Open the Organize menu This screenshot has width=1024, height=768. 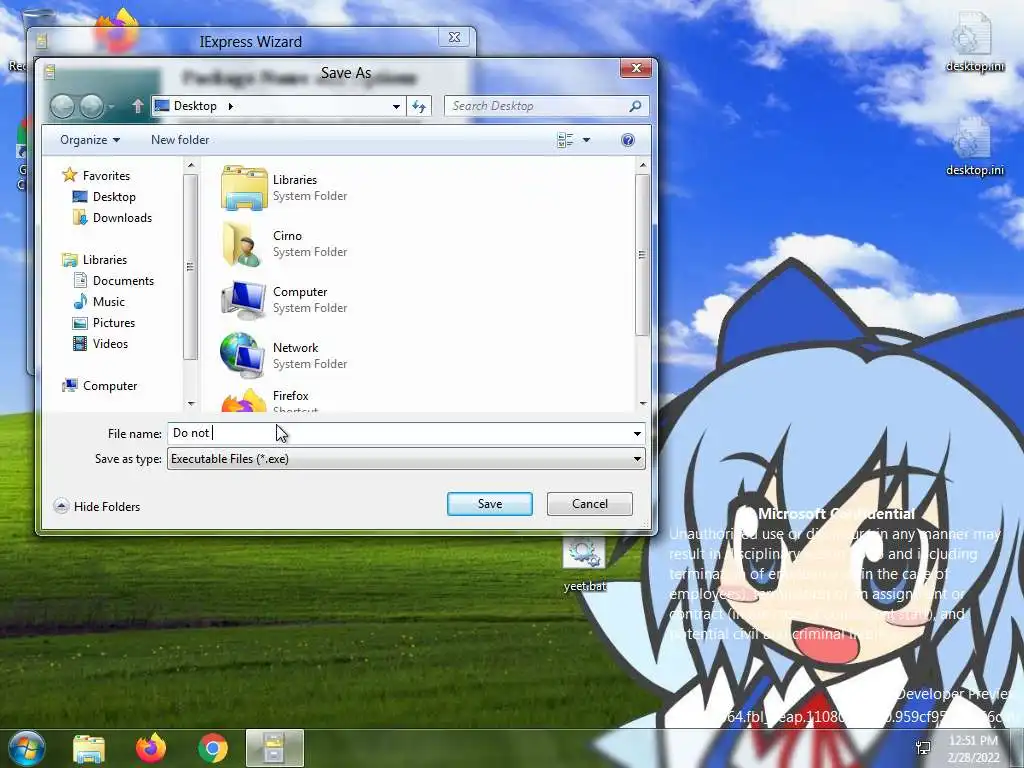coord(90,140)
